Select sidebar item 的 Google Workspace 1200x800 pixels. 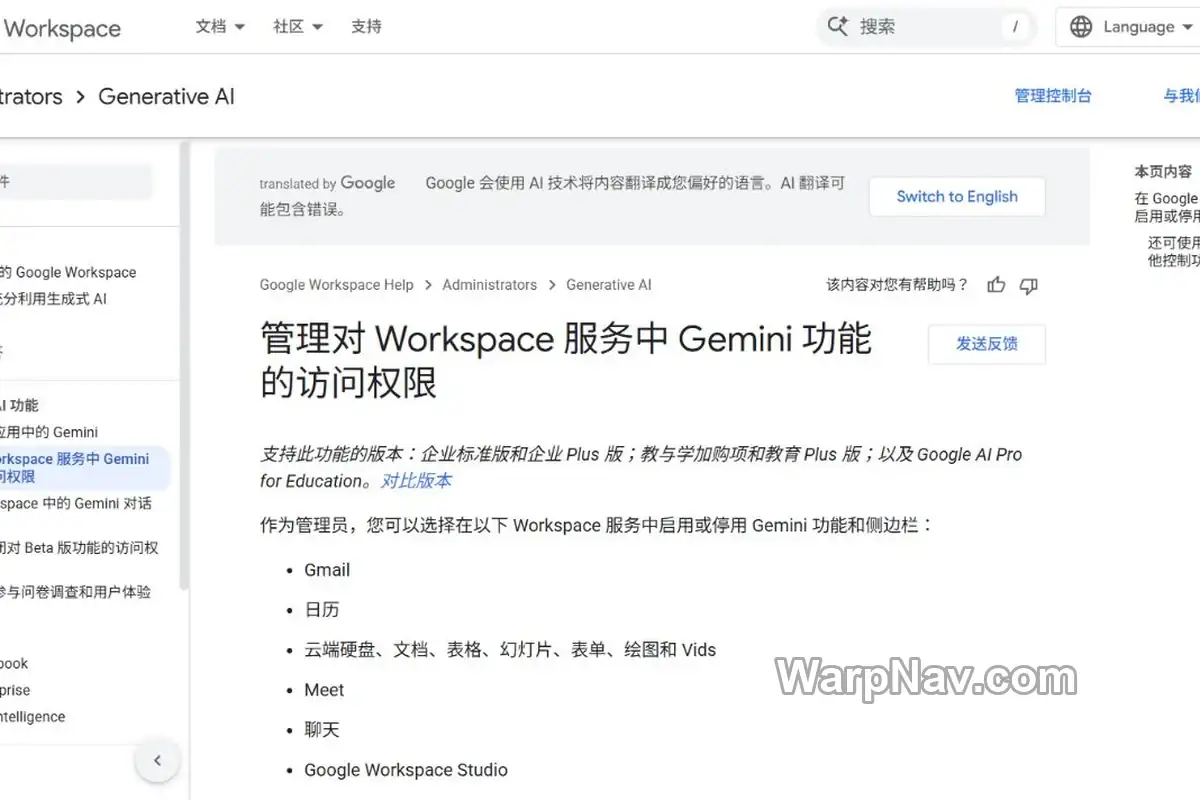click(x=68, y=272)
